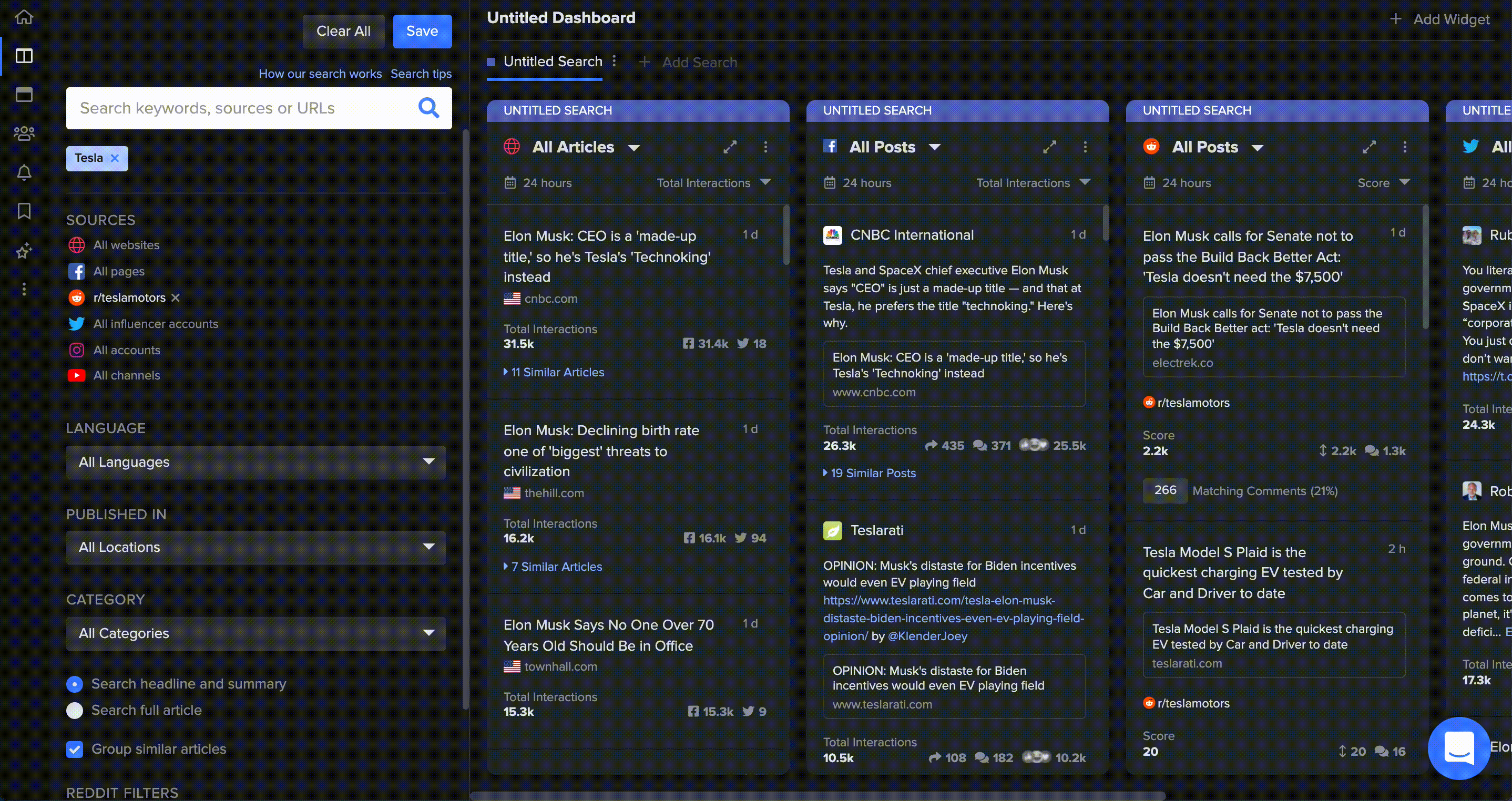The width and height of the screenshot is (1512, 801).
Task: Click the 266 Matching Comments badge
Action: click(1165, 490)
